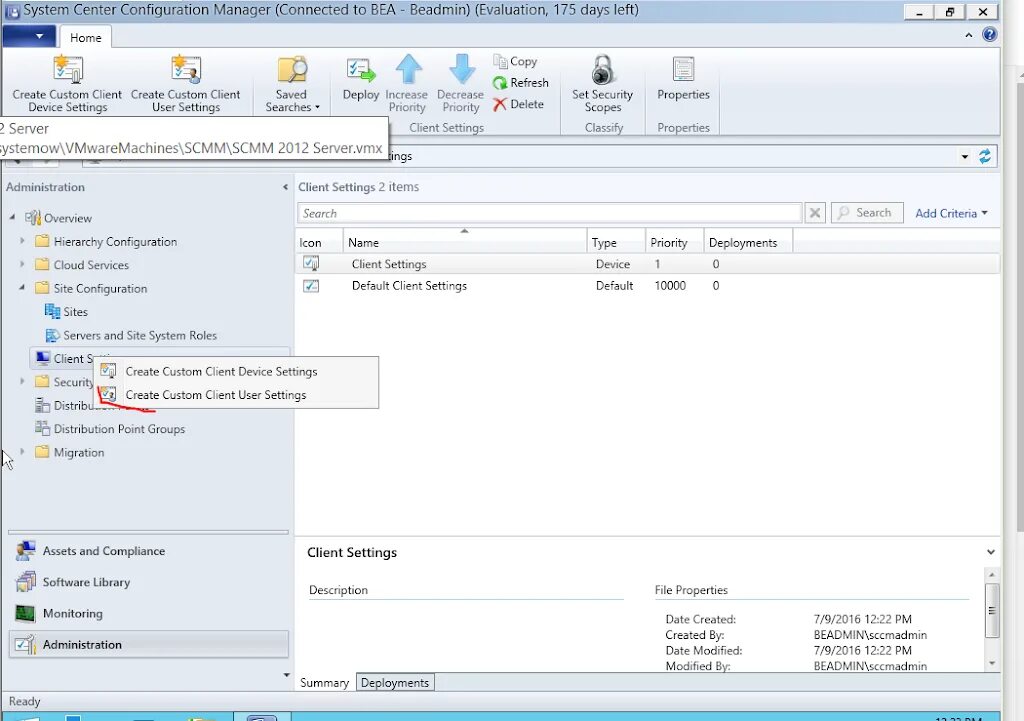
Task: Select Distribution Point Groups node
Action: [110, 428]
